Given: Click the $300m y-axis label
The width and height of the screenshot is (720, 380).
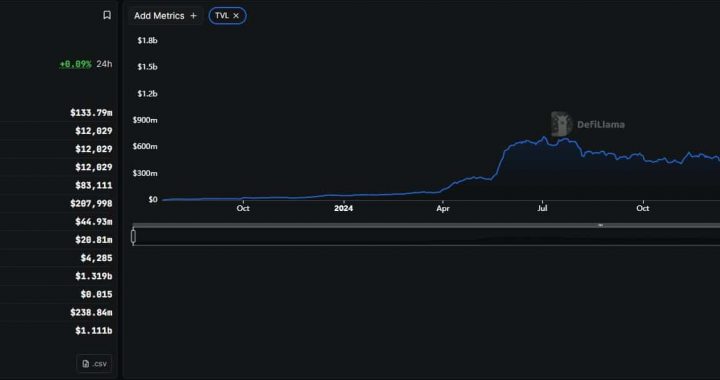Looking at the screenshot, I should click(x=145, y=173).
